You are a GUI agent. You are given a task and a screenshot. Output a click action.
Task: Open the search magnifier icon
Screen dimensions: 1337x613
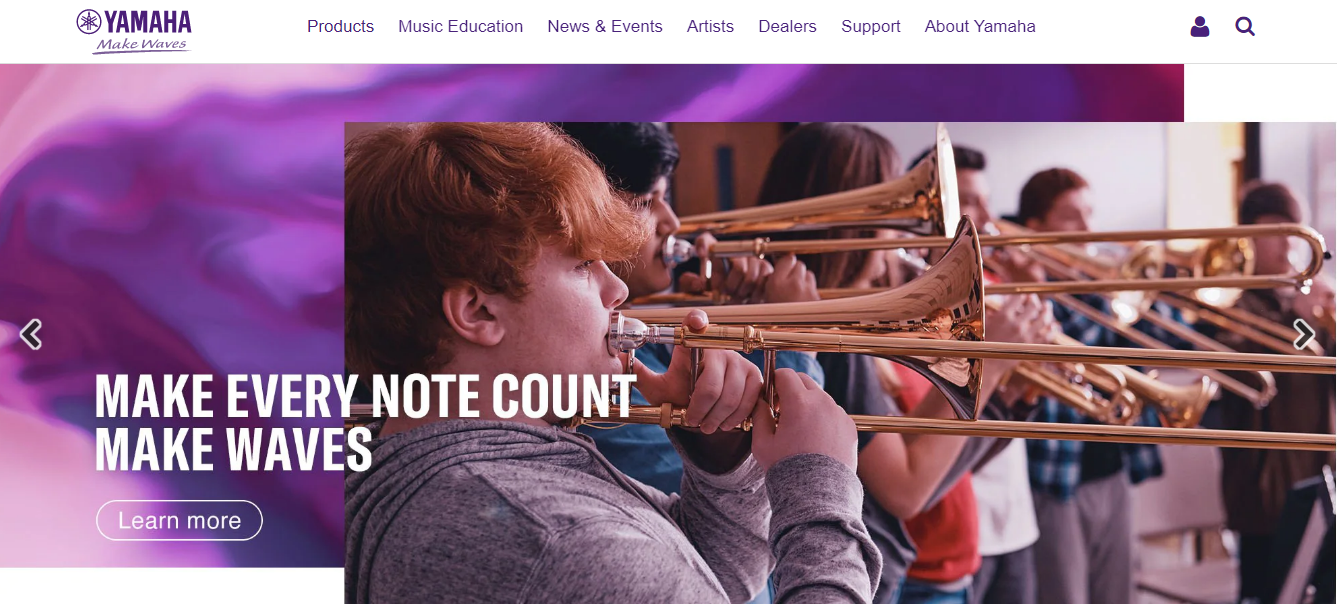[x=1245, y=27]
